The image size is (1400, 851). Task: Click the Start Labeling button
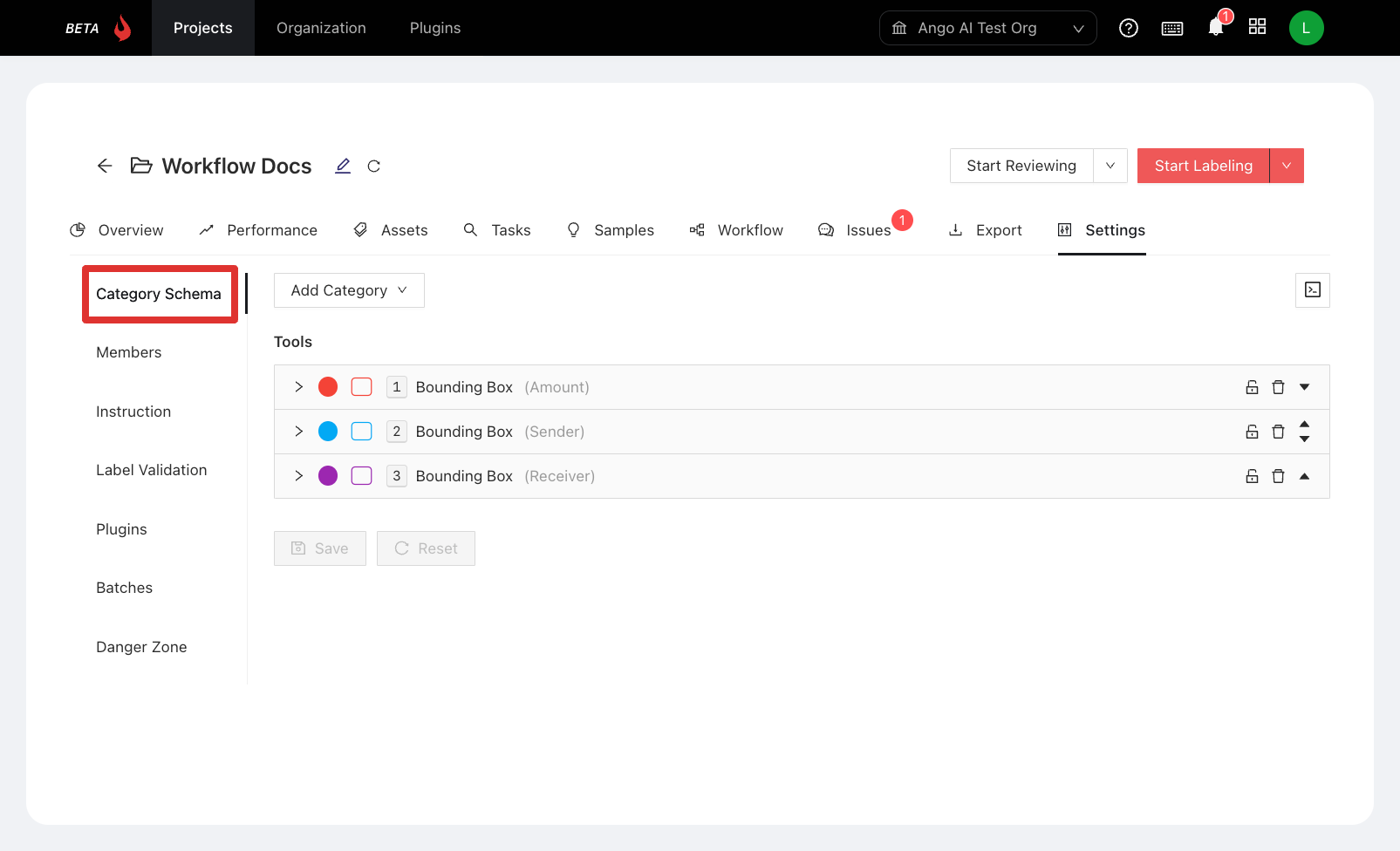click(x=1203, y=166)
